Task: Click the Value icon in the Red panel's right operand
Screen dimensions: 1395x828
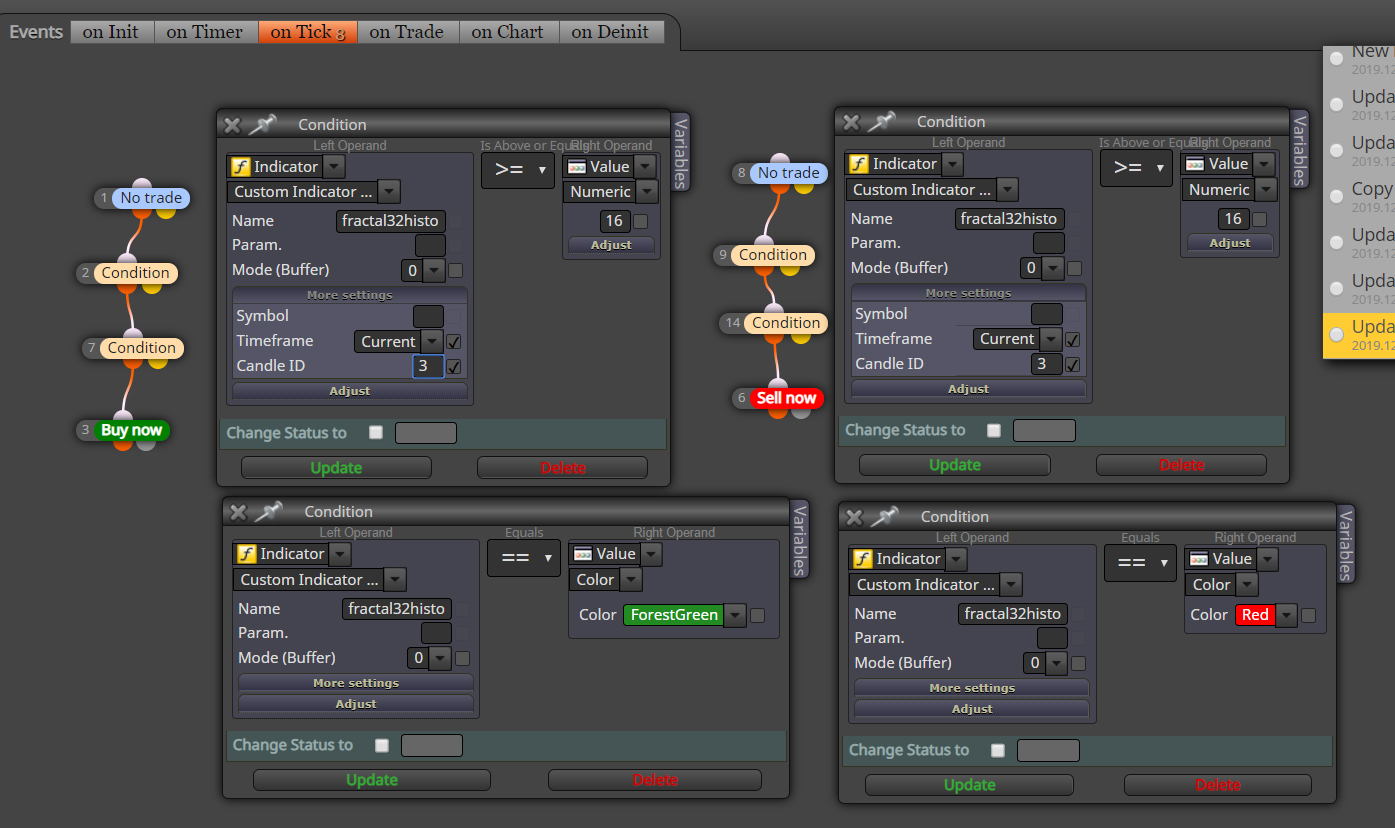Action: pos(1198,559)
